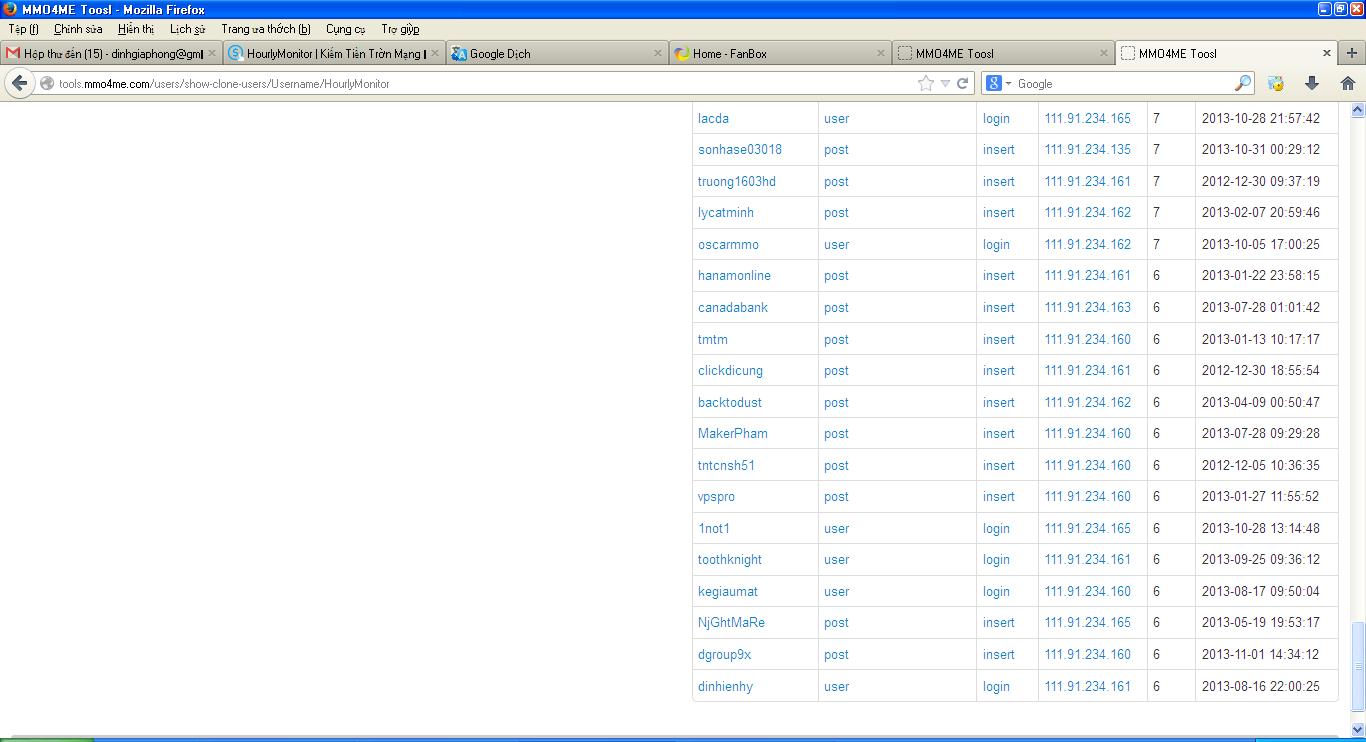The width and height of the screenshot is (1366, 742).
Task: Open the truong1603hd username link
Action: click(737, 181)
